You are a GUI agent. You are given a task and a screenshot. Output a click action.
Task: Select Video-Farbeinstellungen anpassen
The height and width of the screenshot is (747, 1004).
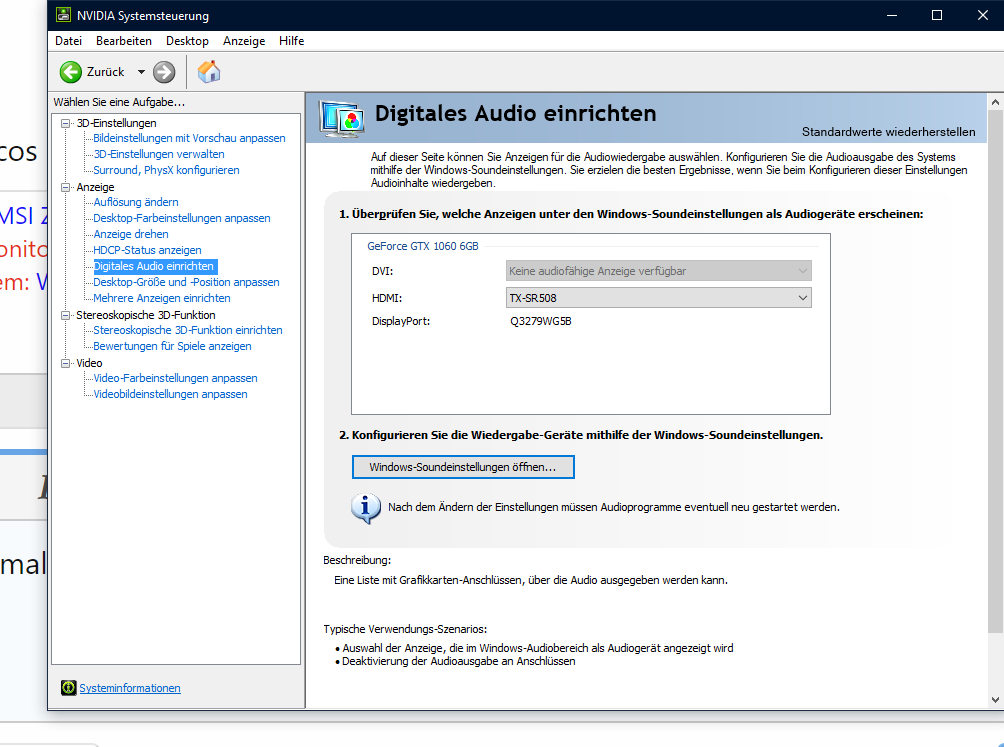pos(175,378)
